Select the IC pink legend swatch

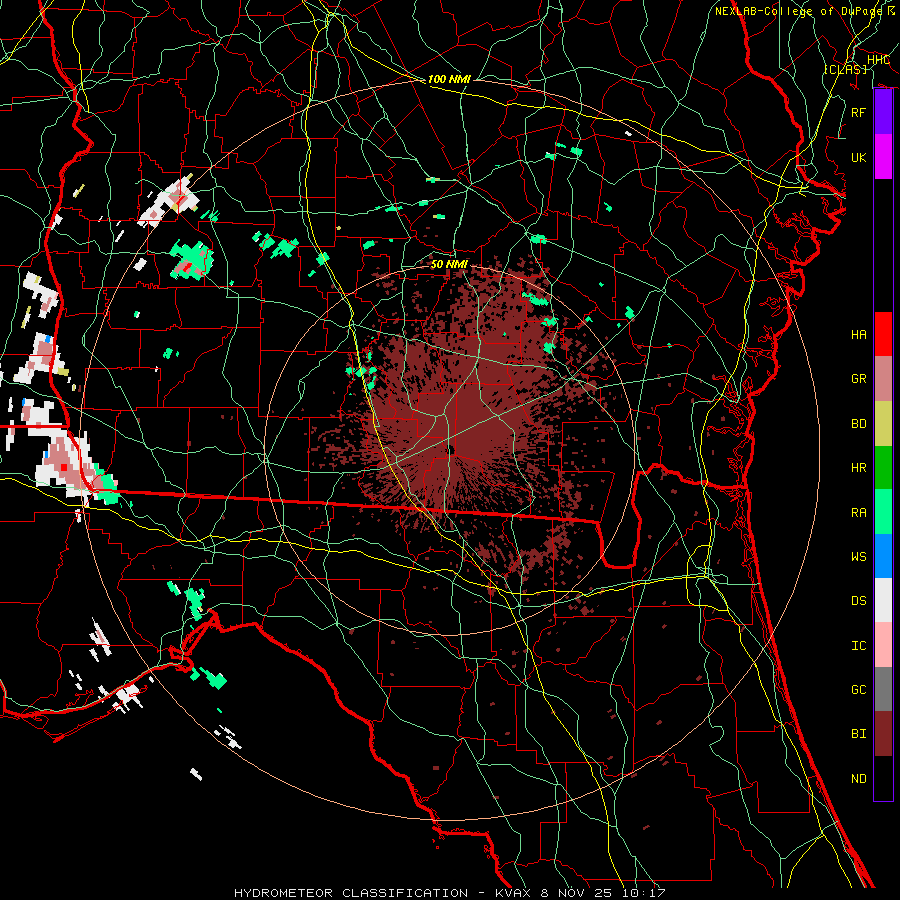(883, 645)
